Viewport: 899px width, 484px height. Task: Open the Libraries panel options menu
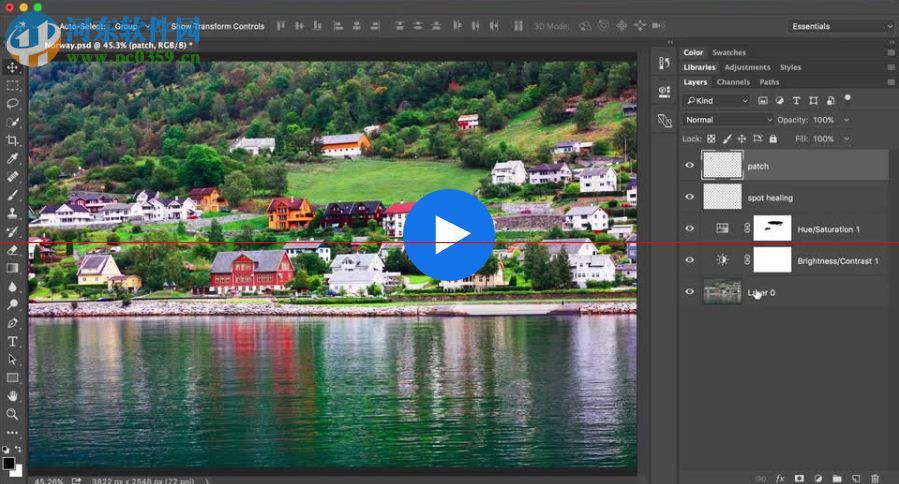pos(891,67)
